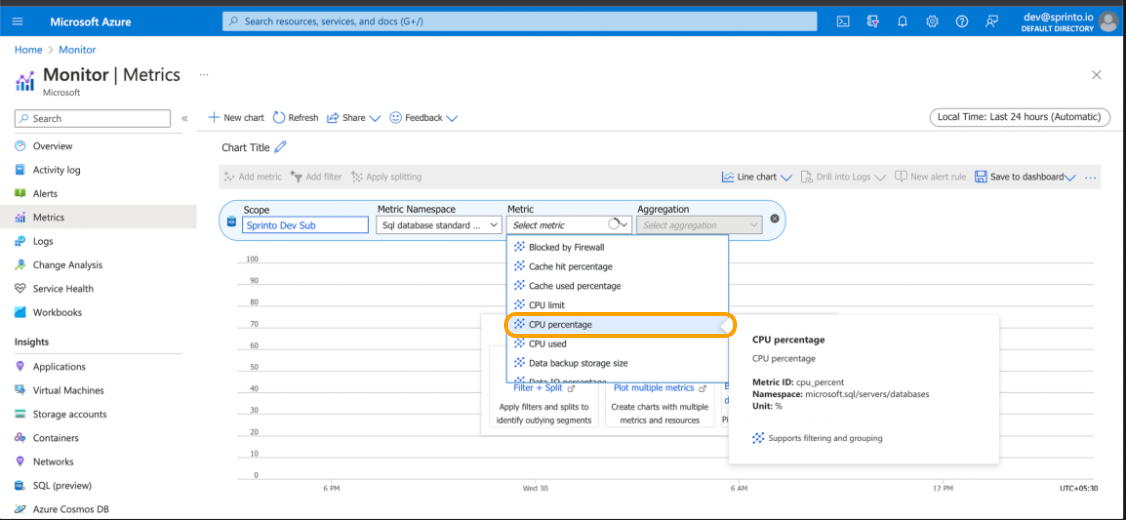Image resolution: width=1126 pixels, height=520 pixels.
Task: Open the Azure portal hamburger menu
Action: [18, 22]
